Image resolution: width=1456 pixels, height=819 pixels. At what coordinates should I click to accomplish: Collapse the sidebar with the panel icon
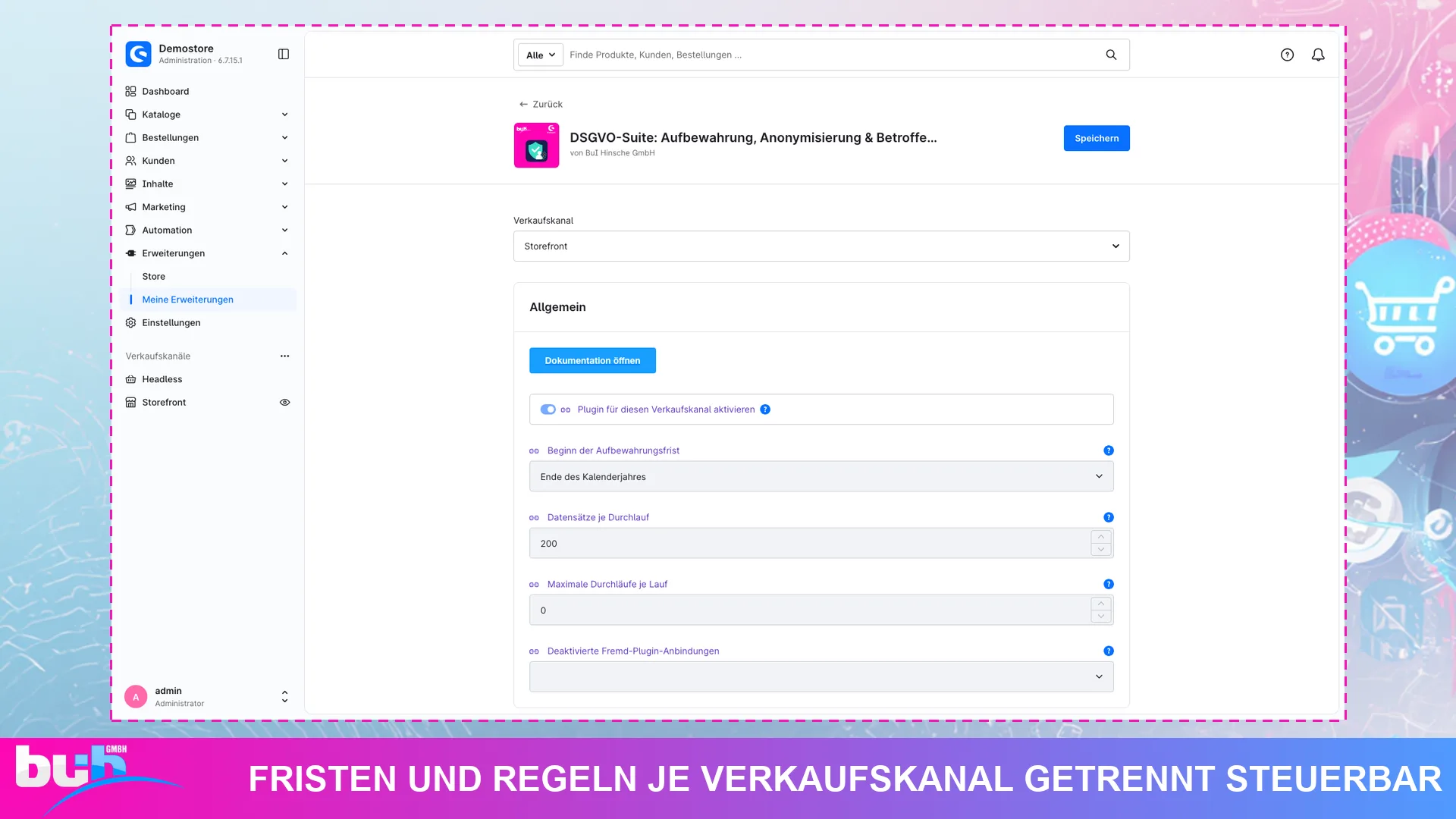pyautogui.click(x=284, y=54)
